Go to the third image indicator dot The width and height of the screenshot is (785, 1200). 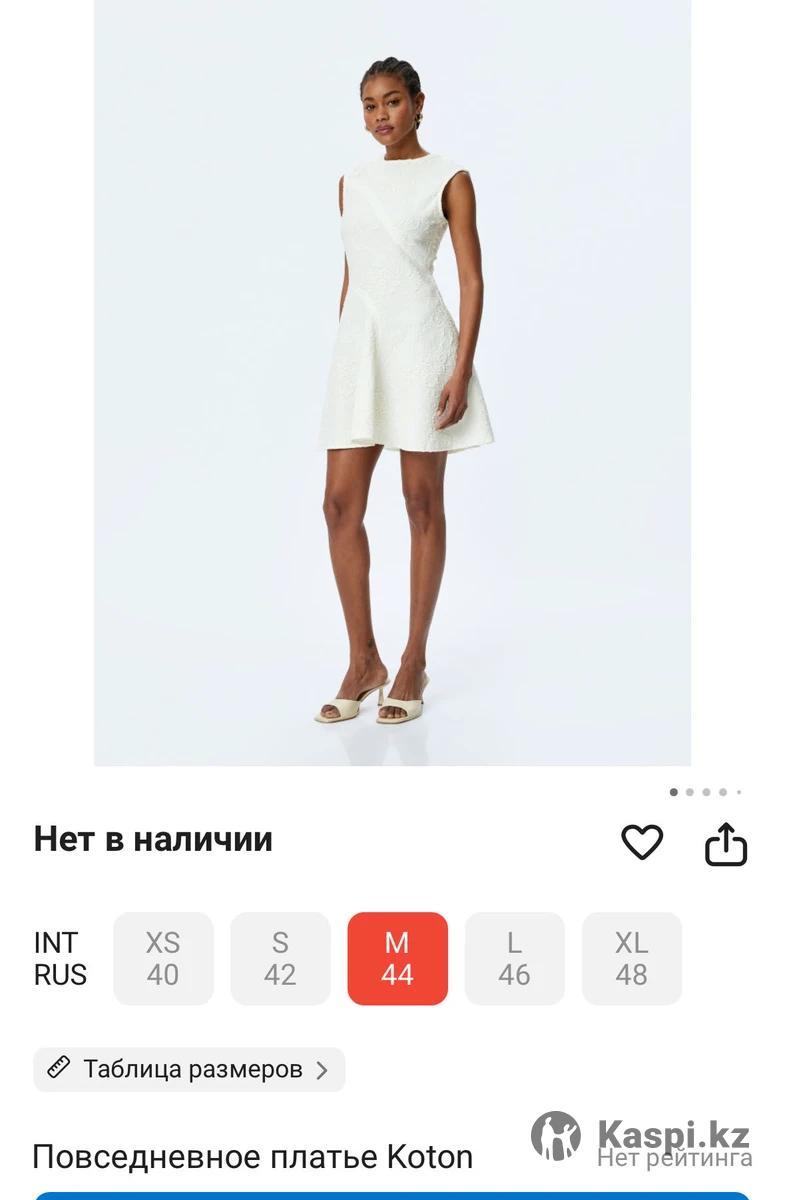pyautogui.click(x=706, y=792)
